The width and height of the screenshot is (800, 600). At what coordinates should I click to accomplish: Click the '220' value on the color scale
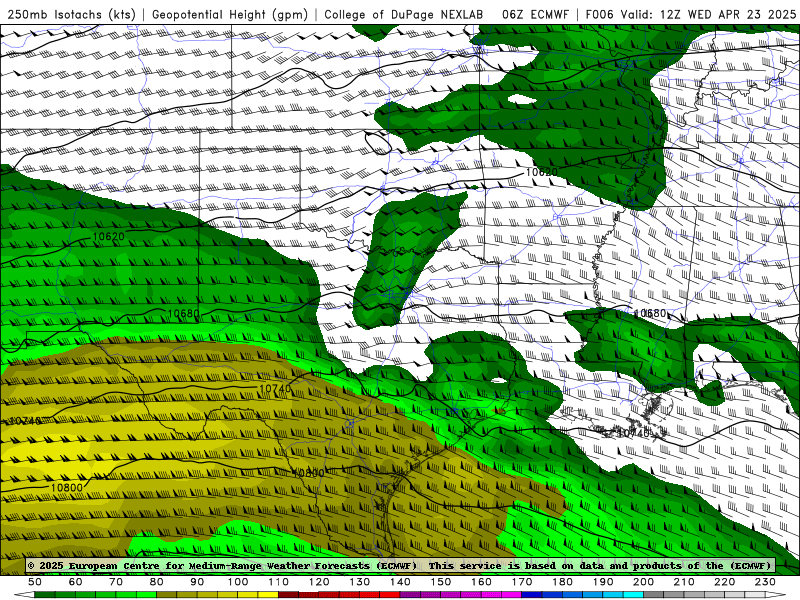click(x=724, y=582)
